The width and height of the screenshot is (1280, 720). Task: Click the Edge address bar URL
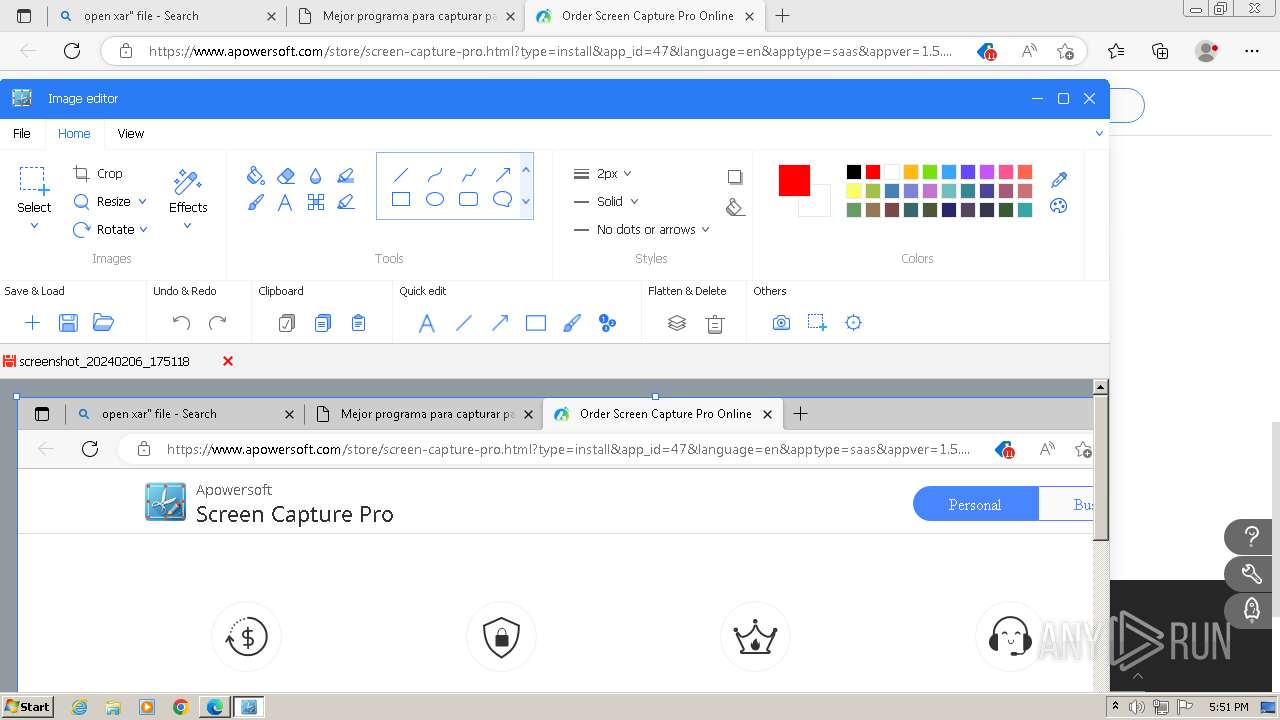pos(550,51)
